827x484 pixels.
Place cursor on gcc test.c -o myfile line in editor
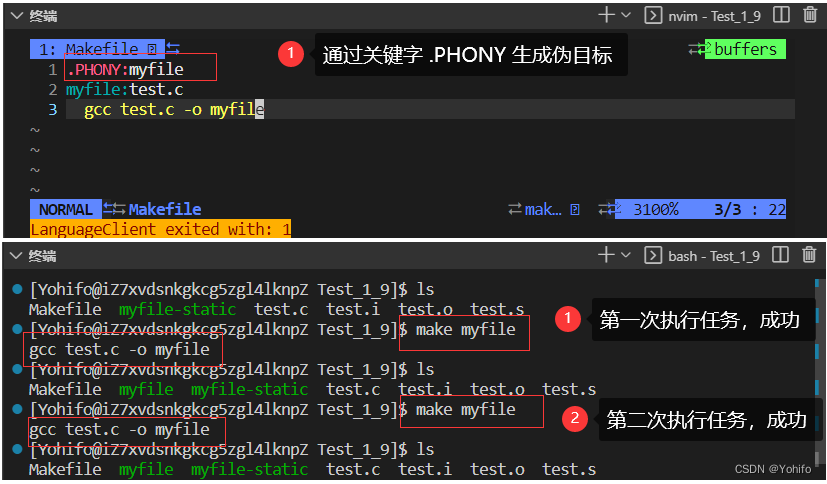[x=174, y=109]
